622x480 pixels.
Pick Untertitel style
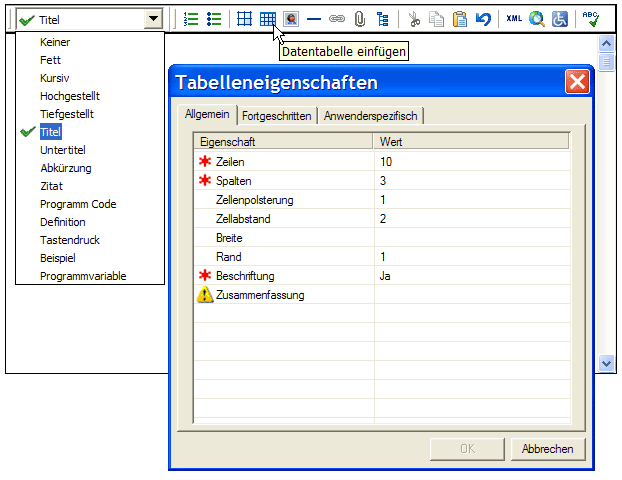point(63,150)
